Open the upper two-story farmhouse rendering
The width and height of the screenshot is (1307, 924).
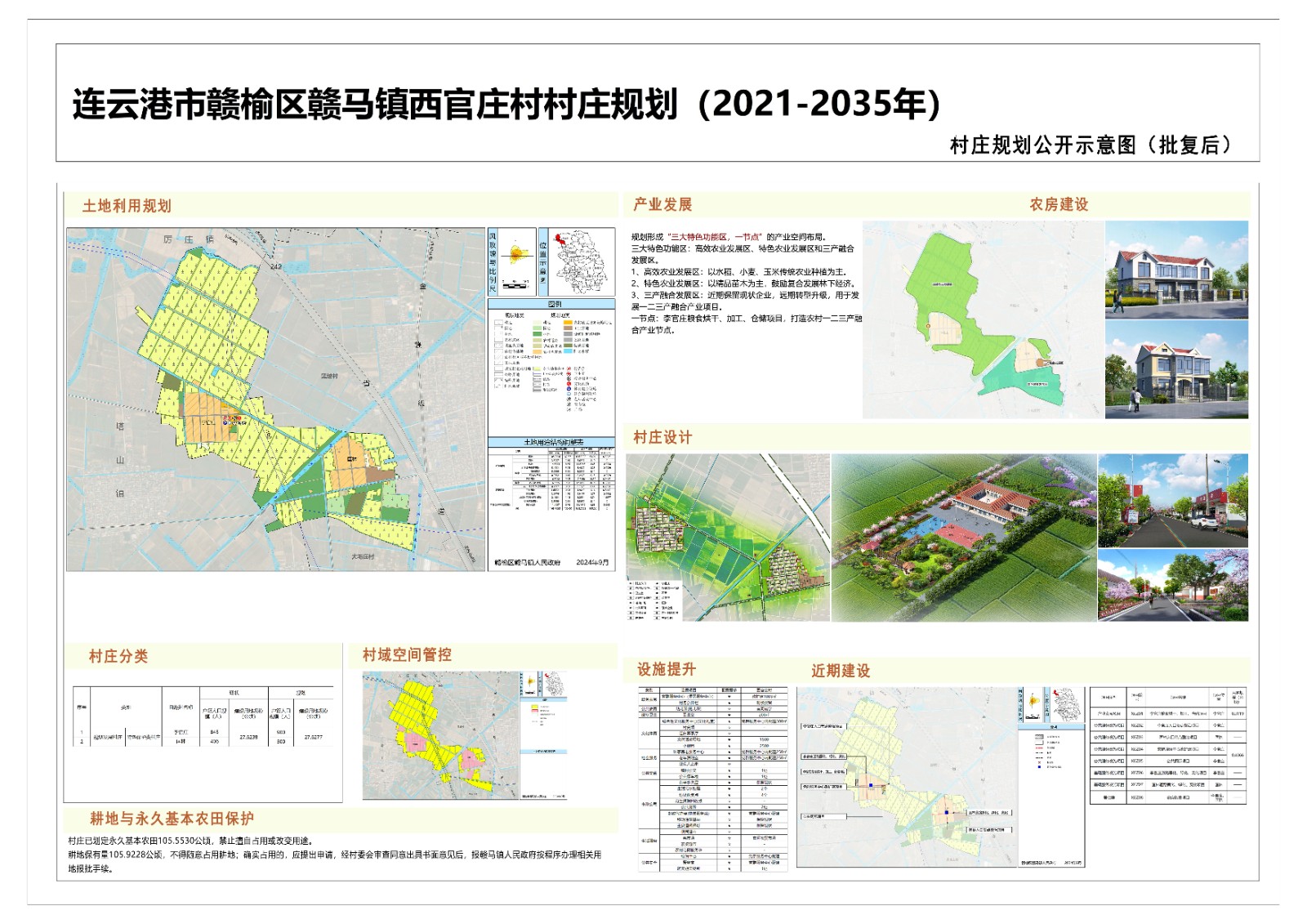click(1176, 269)
